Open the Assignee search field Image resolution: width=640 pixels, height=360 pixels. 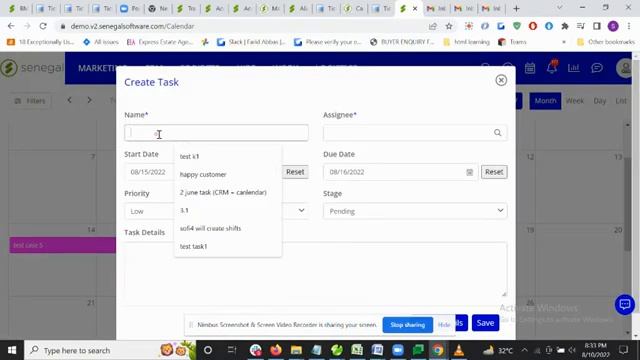tap(415, 133)
